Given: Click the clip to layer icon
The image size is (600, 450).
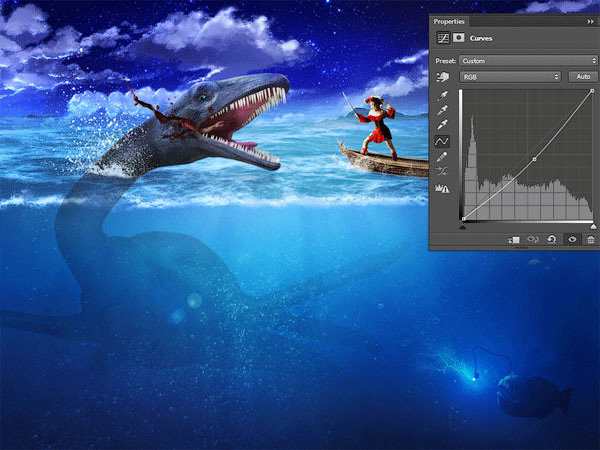Looking at the screenshot, I should pyautogui.click(x=514, y=240).
